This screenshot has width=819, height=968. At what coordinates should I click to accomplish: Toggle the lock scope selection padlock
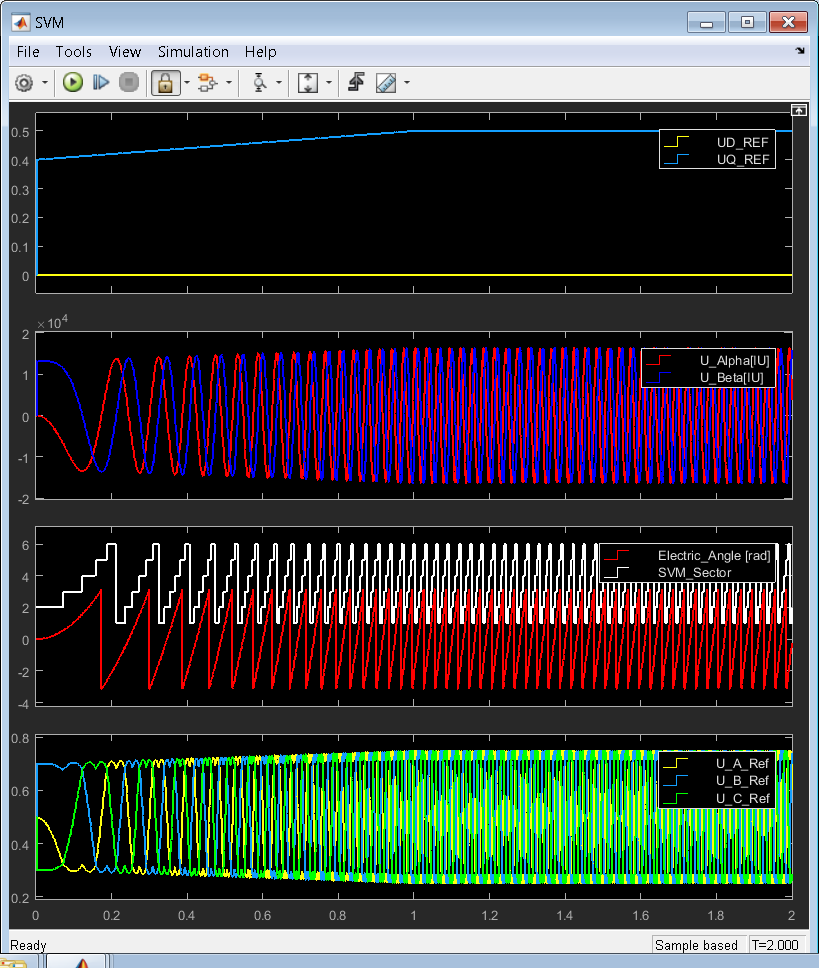(x=165, y=83)
